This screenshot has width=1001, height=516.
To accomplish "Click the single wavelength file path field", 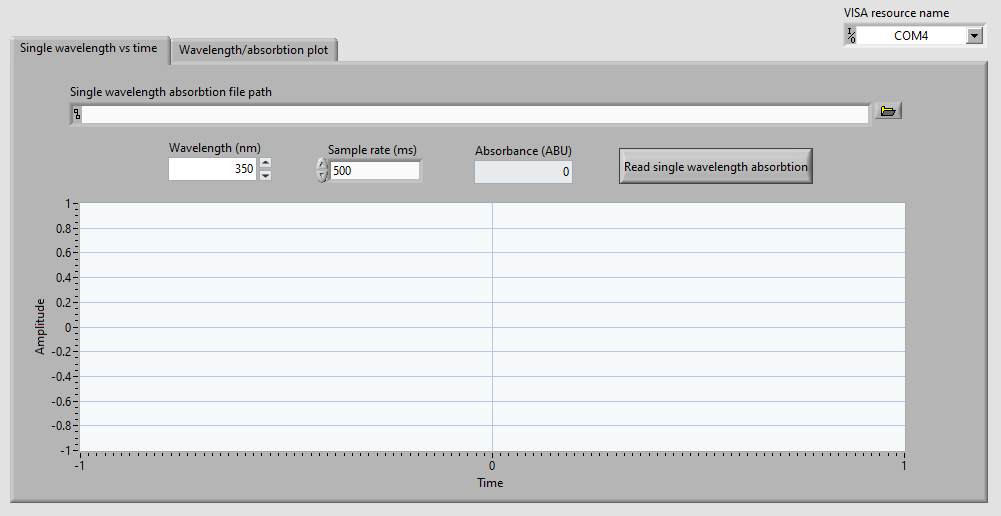I will [x=475, y=115].
